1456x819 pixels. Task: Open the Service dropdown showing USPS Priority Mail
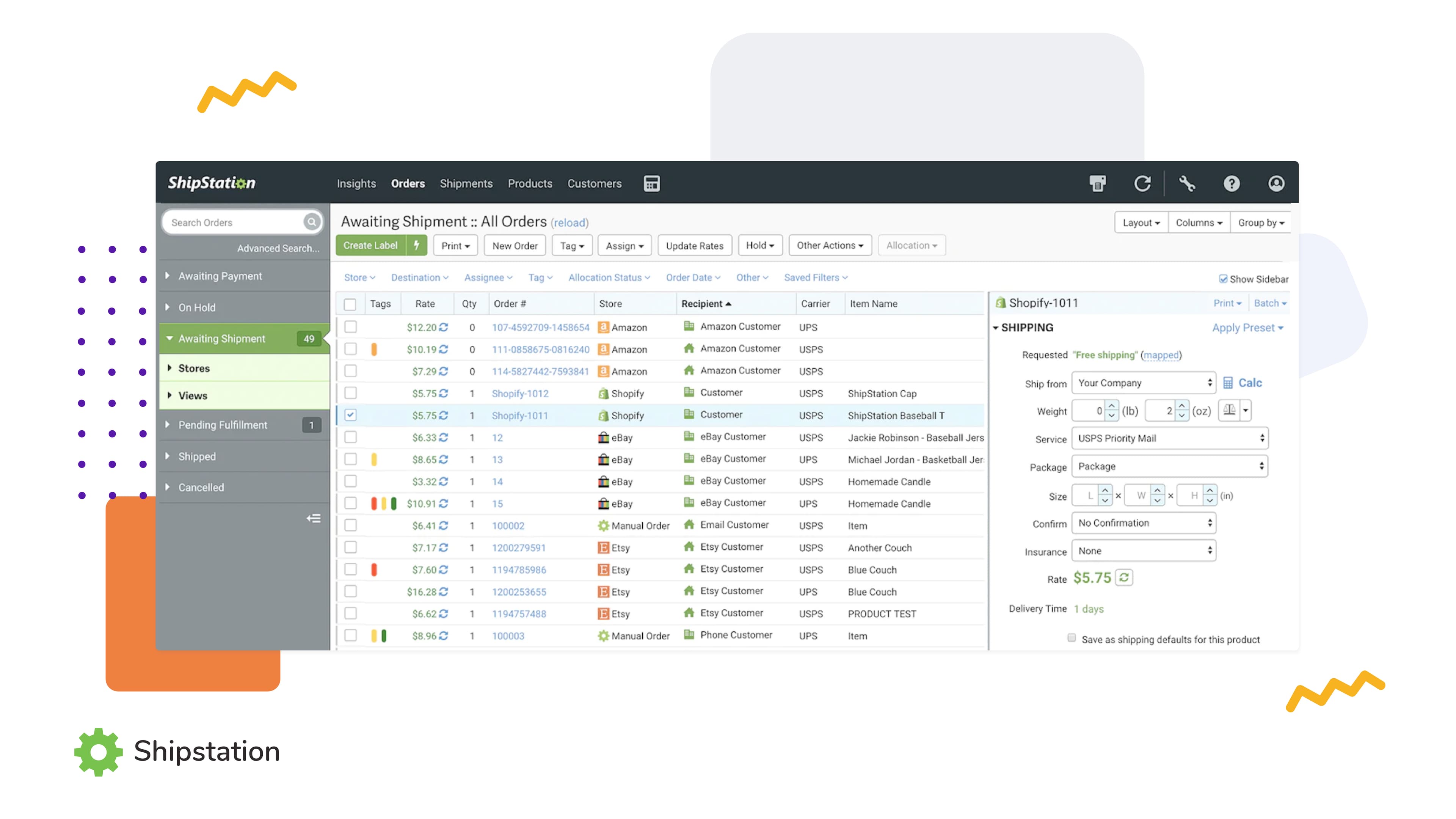coord(1170,438)
